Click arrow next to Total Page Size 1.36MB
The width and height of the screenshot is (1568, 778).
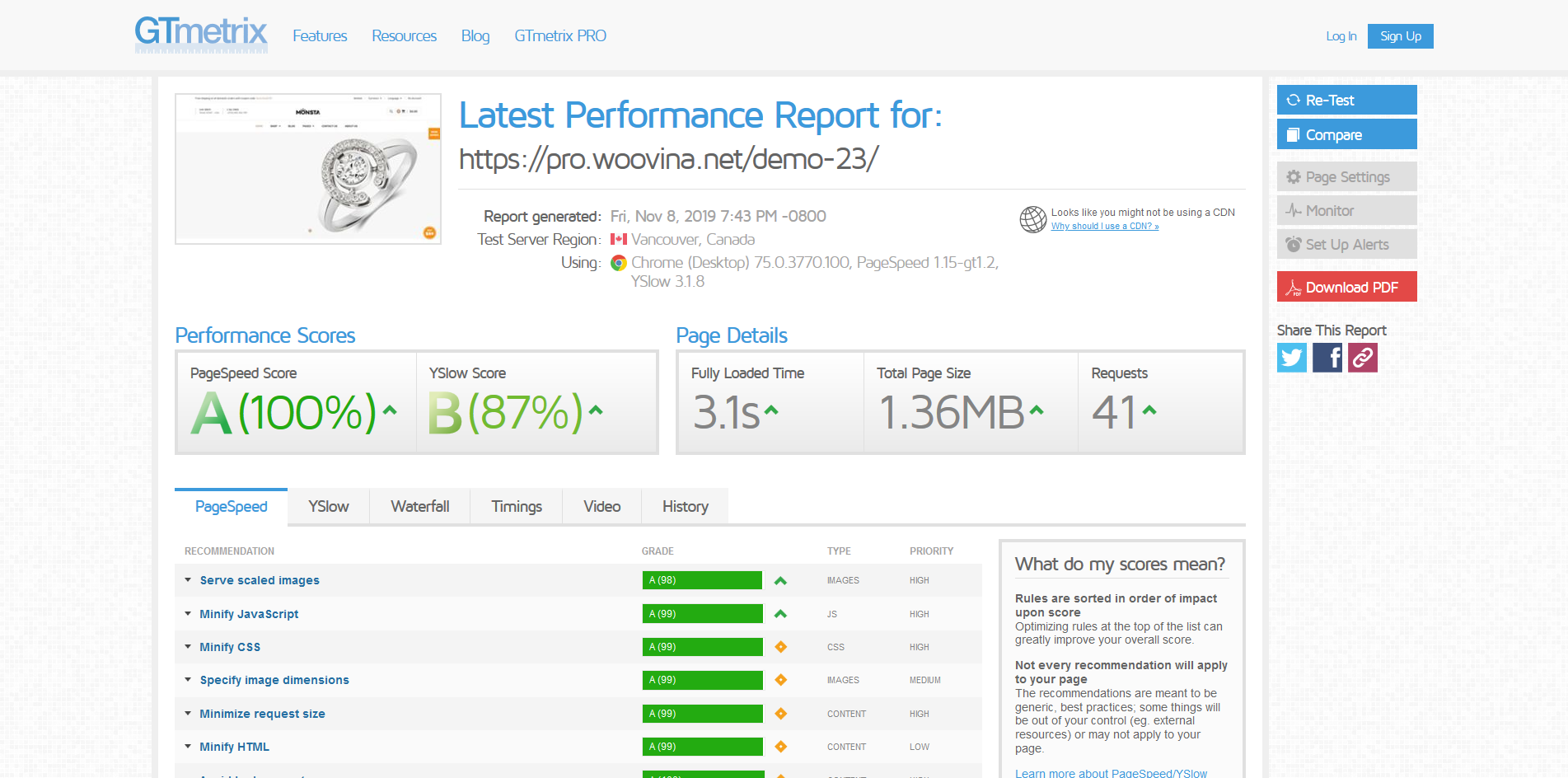point(1037,410)
